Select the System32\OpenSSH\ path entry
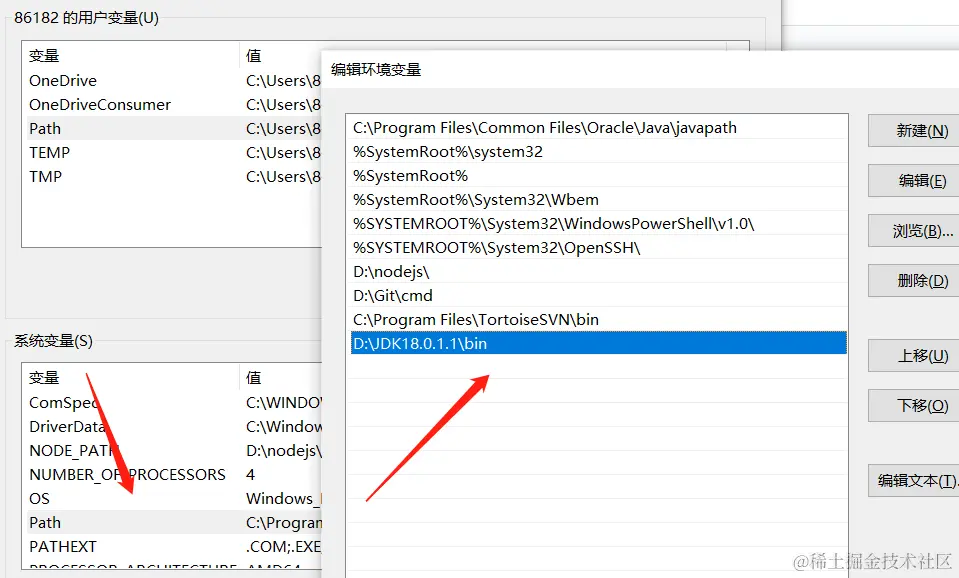This screenshot has height=578, width=959. [598, 248]
